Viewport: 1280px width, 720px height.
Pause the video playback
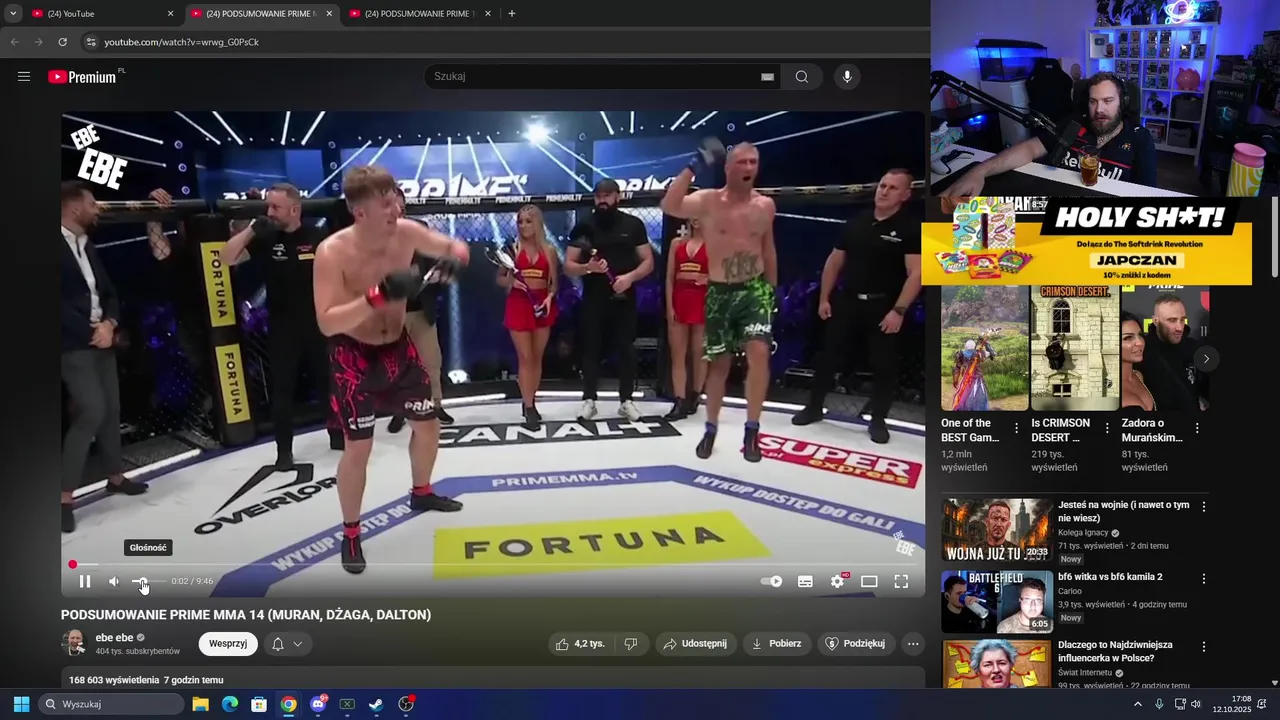click(x=85, y=581)
